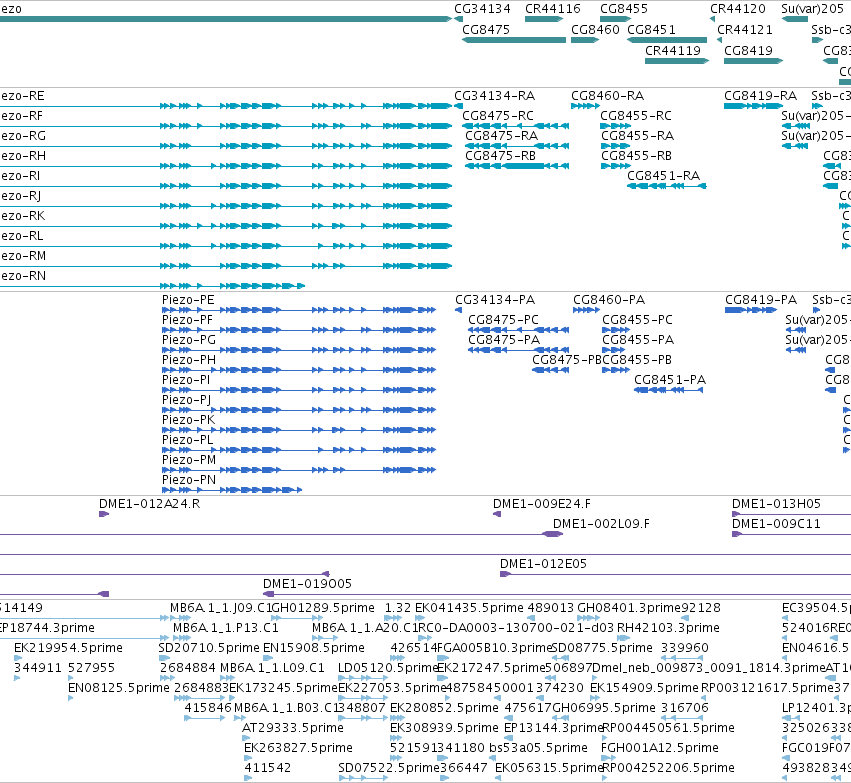Click the CG8455-PA protein label
This screenshot has height=783, width=851.
tap(638, 340)
